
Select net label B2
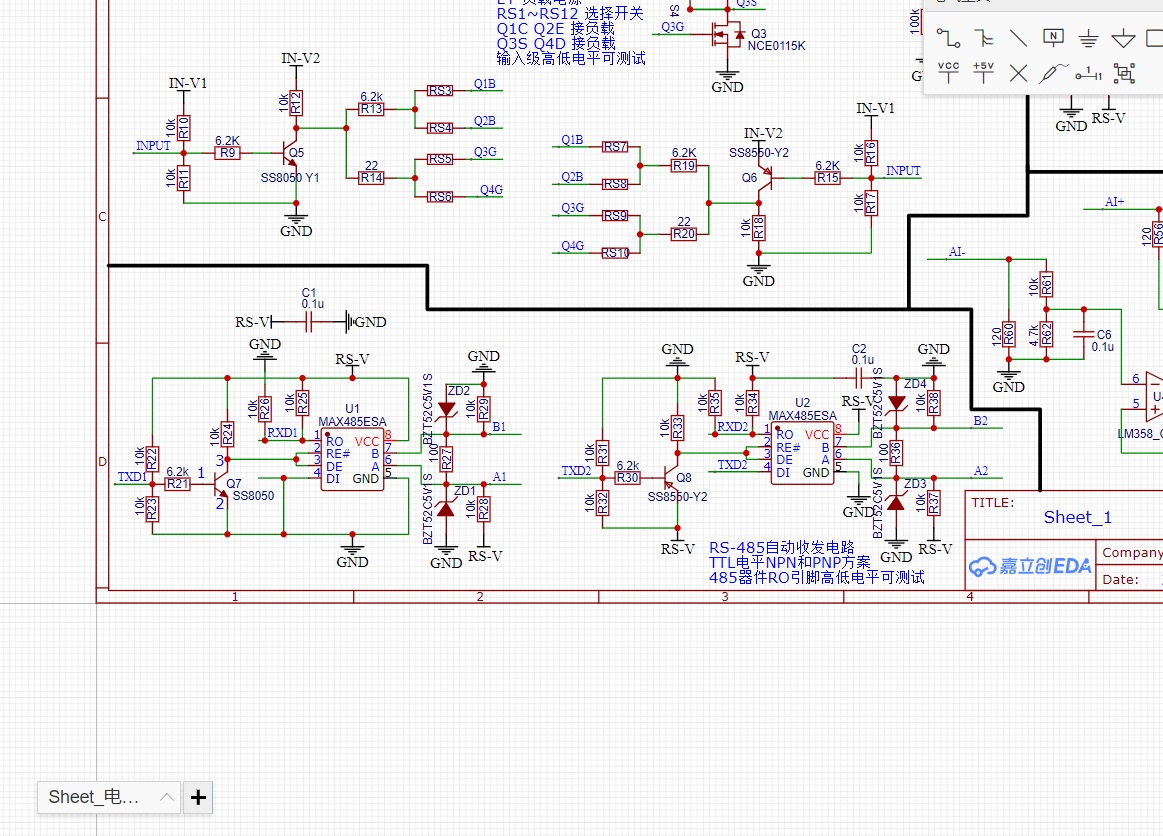pos(981,421)
